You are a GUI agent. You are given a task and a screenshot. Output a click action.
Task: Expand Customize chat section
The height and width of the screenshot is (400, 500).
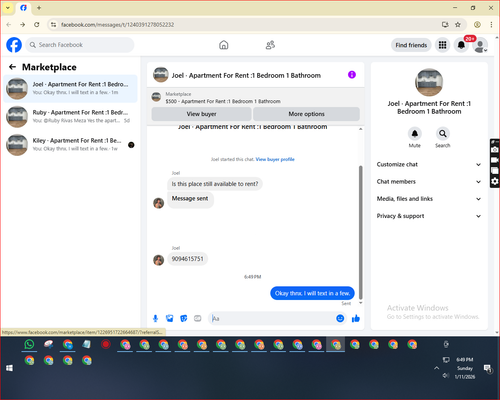429,164
